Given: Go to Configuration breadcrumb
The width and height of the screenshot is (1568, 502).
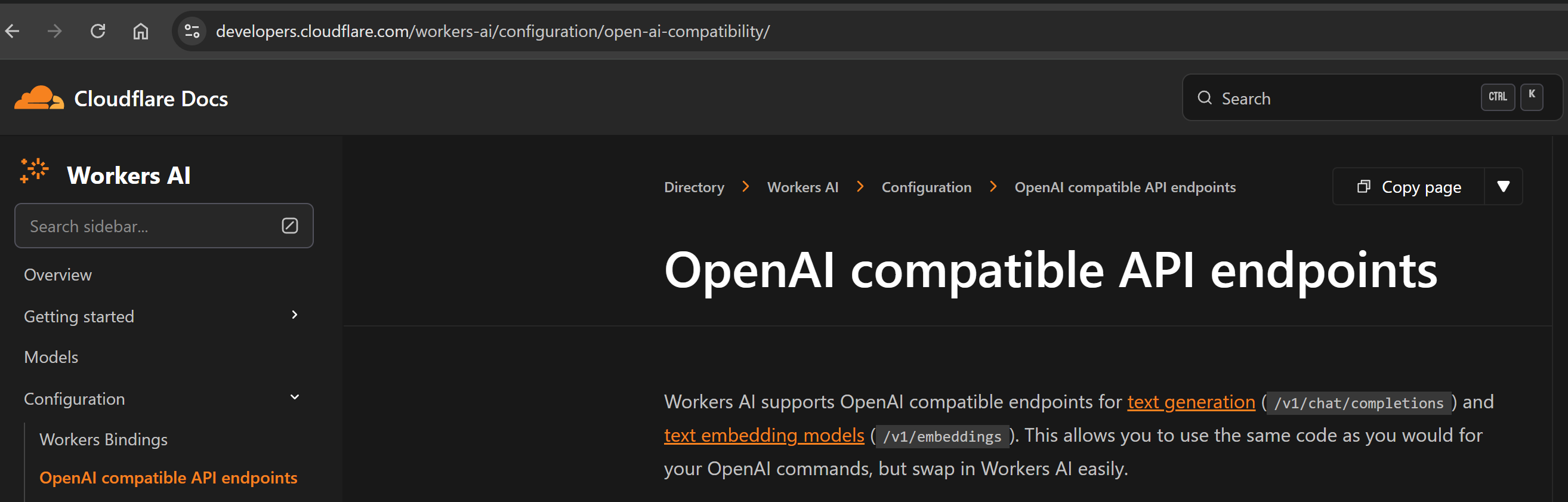Looking at the screenshot, I should 927,187.
